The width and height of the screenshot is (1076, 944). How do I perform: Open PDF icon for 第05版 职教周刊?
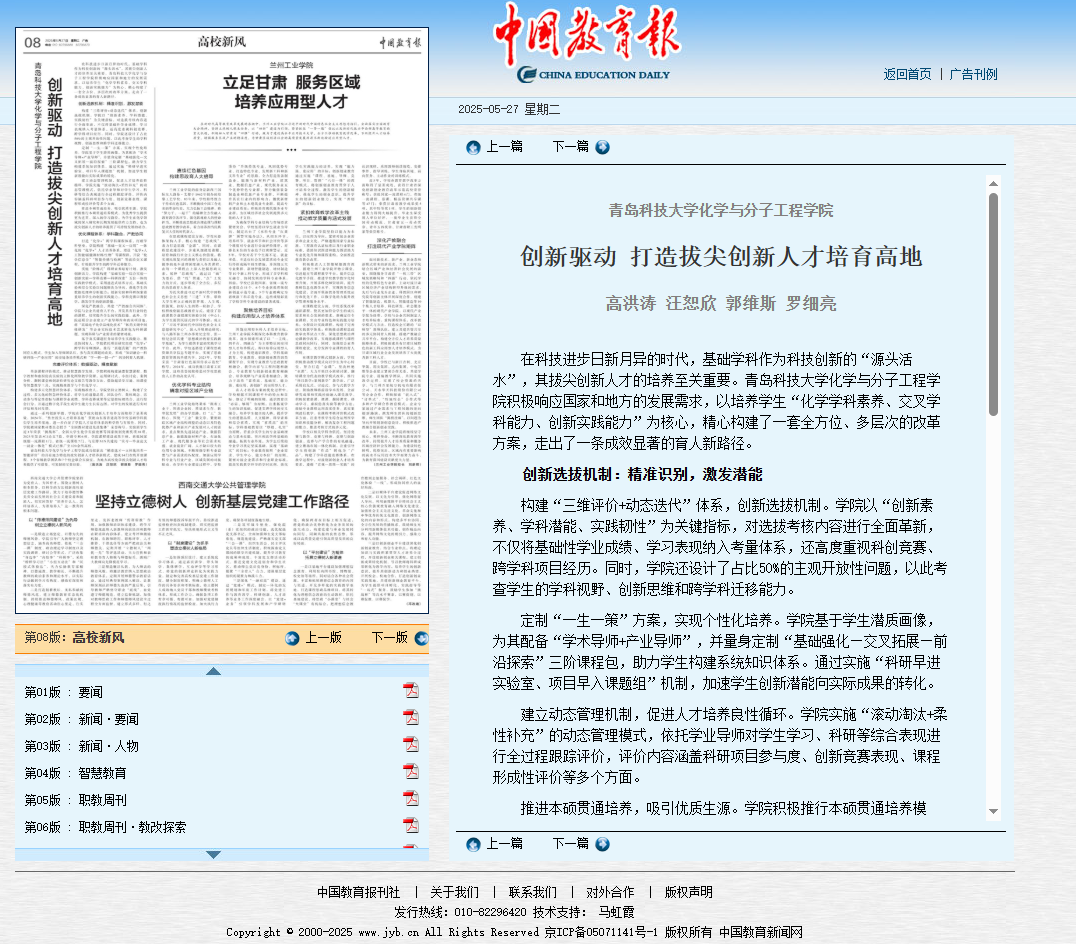[x=410, y=798]
